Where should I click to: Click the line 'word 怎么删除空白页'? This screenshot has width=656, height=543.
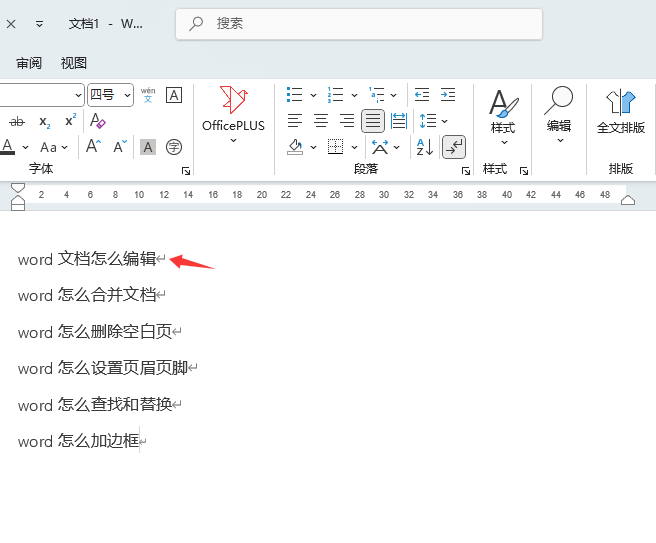[95, 332]
